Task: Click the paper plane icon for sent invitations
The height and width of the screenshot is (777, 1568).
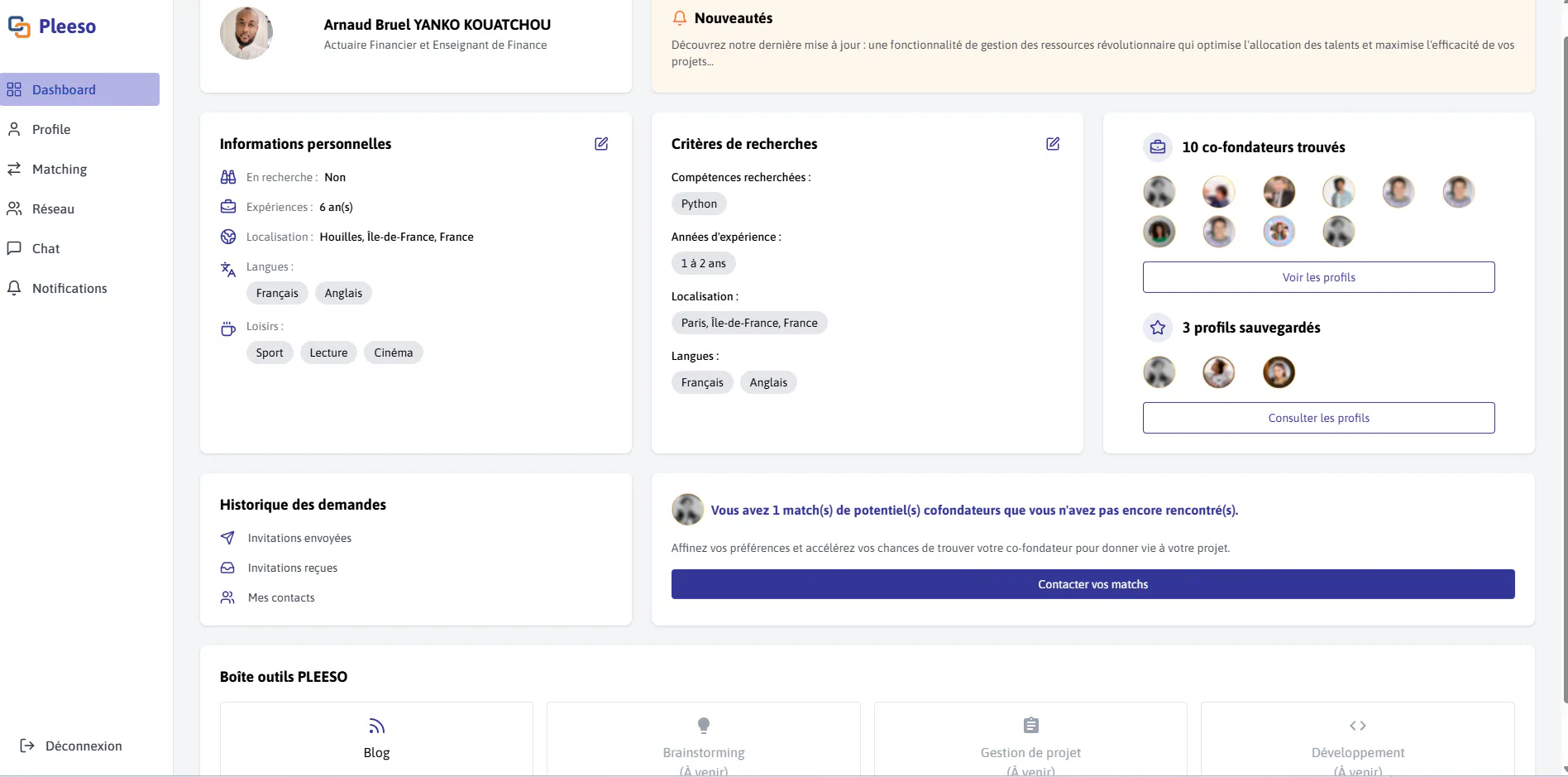Action: 227,538
